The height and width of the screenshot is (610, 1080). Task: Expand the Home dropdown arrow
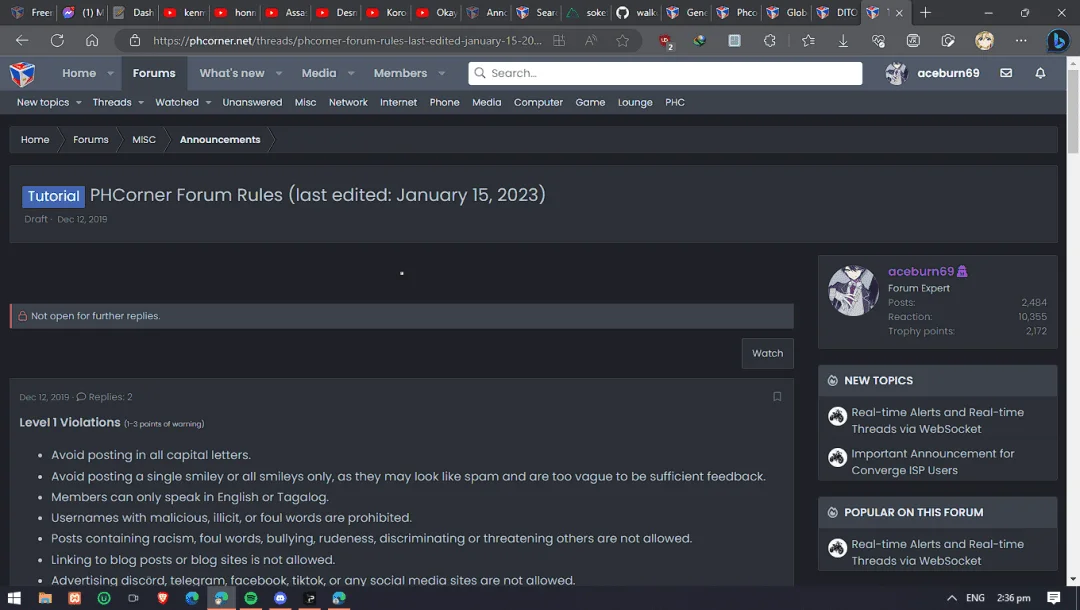tap(110, 73)
